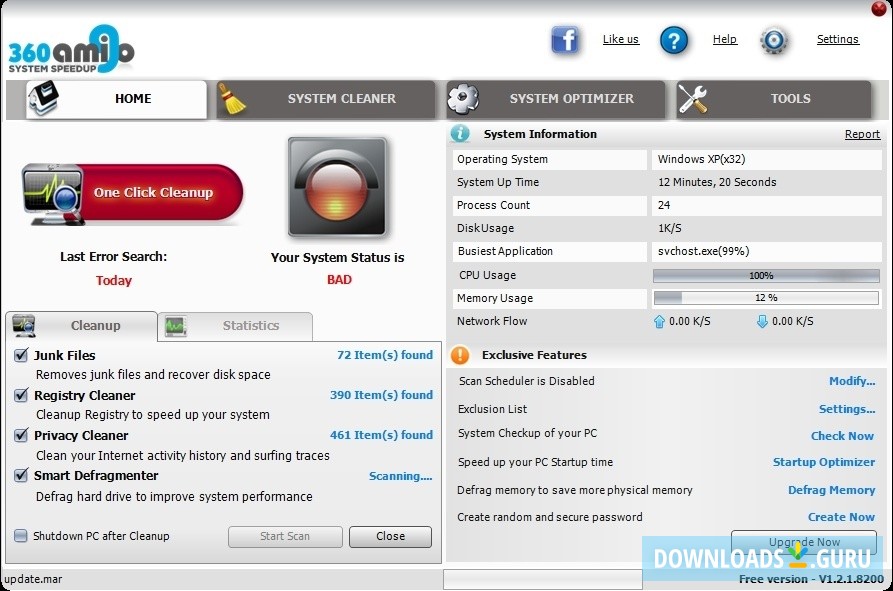Uncheck the Privacy Cleaner checkbox
The height and width of the screenshot is (591, 893).
[21, 436]
